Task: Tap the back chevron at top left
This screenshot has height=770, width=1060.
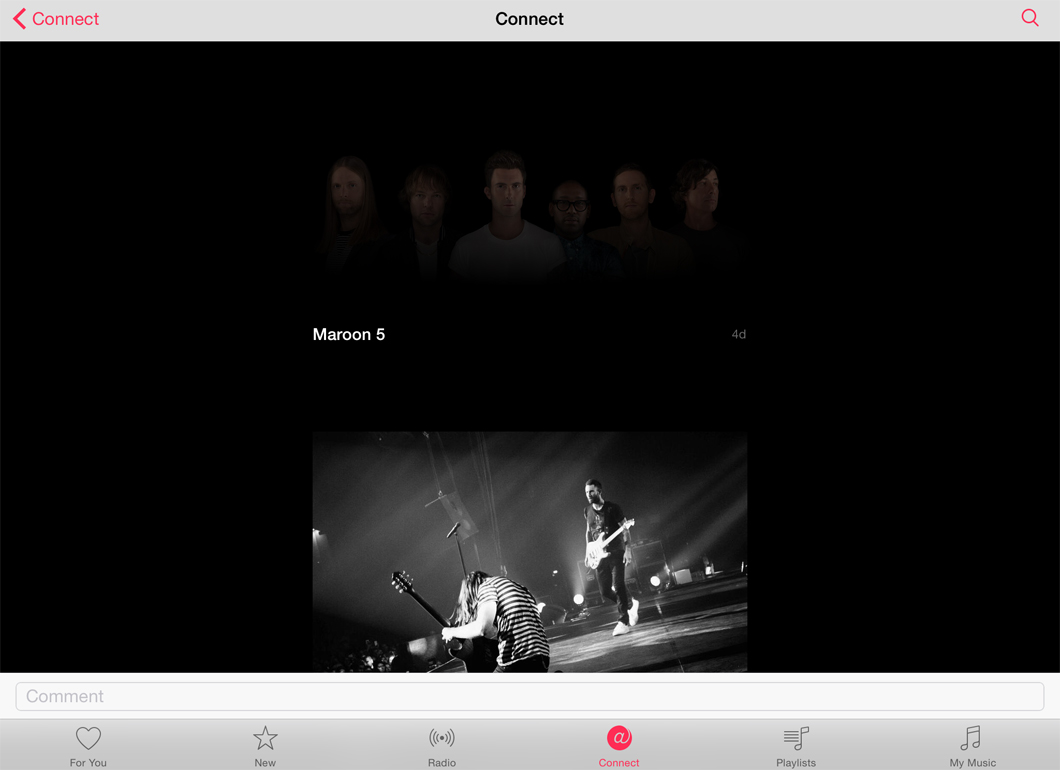Action: click(x=17, y=17)
